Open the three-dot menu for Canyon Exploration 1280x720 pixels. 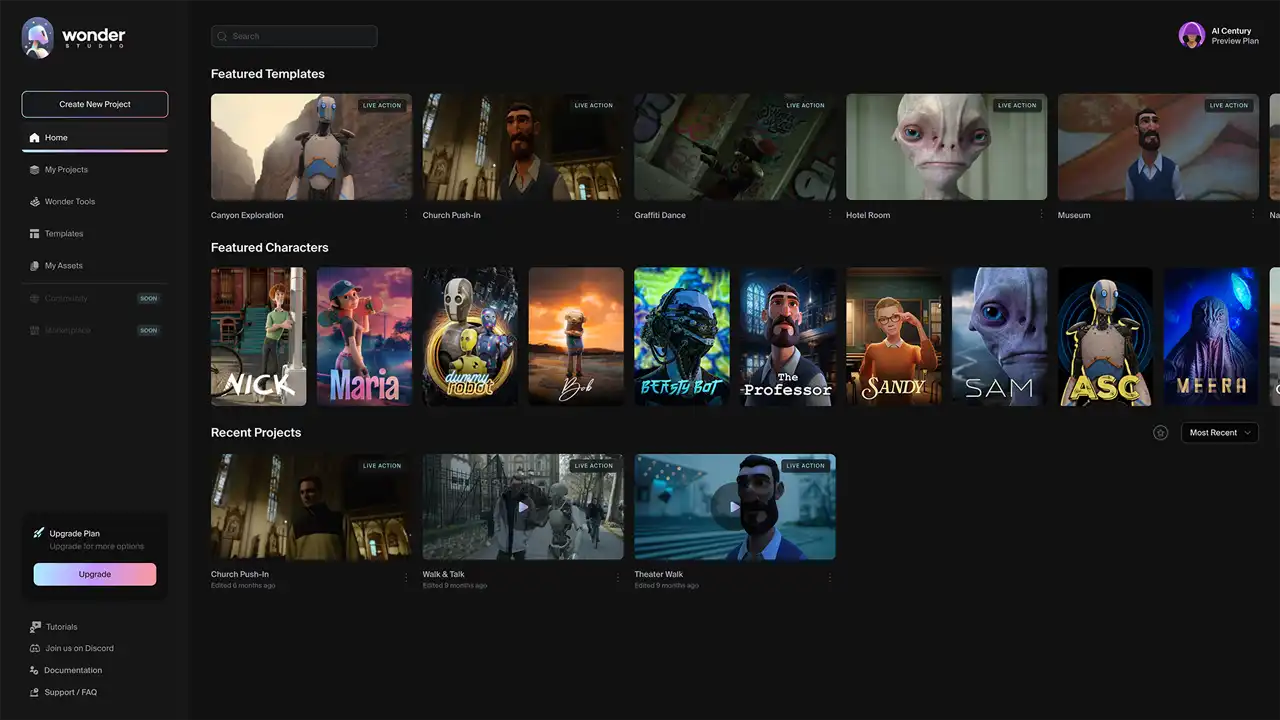tap(406, 215)
